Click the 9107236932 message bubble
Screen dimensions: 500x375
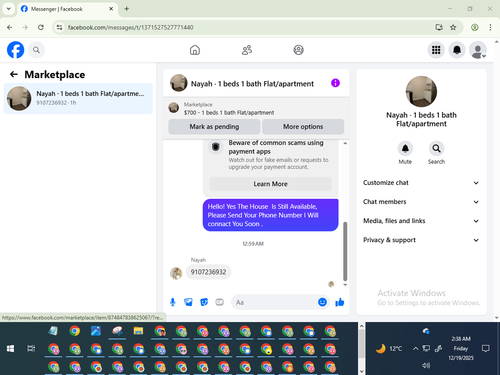point(208,272)
